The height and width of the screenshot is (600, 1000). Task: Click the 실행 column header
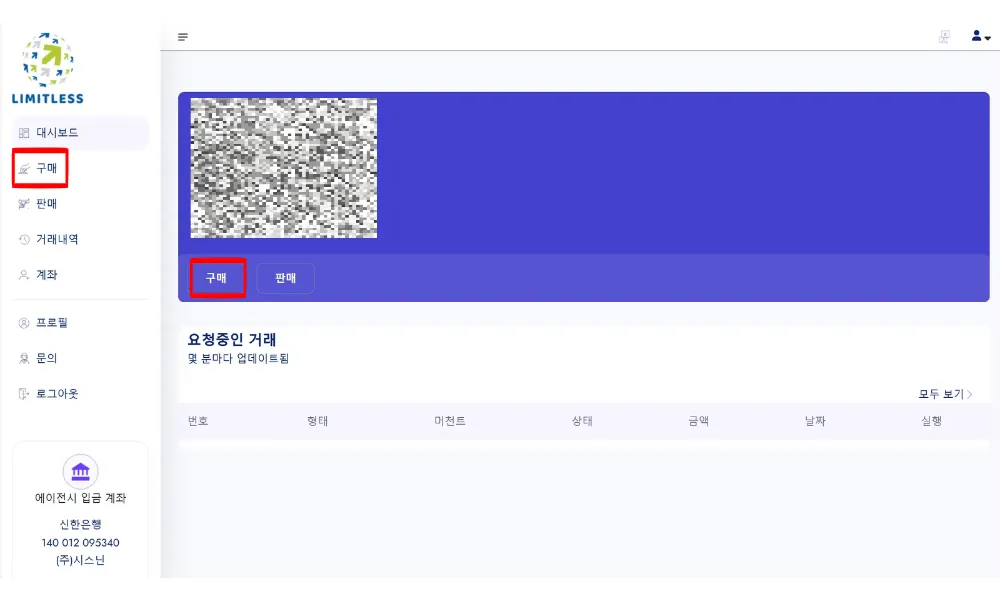931,421
